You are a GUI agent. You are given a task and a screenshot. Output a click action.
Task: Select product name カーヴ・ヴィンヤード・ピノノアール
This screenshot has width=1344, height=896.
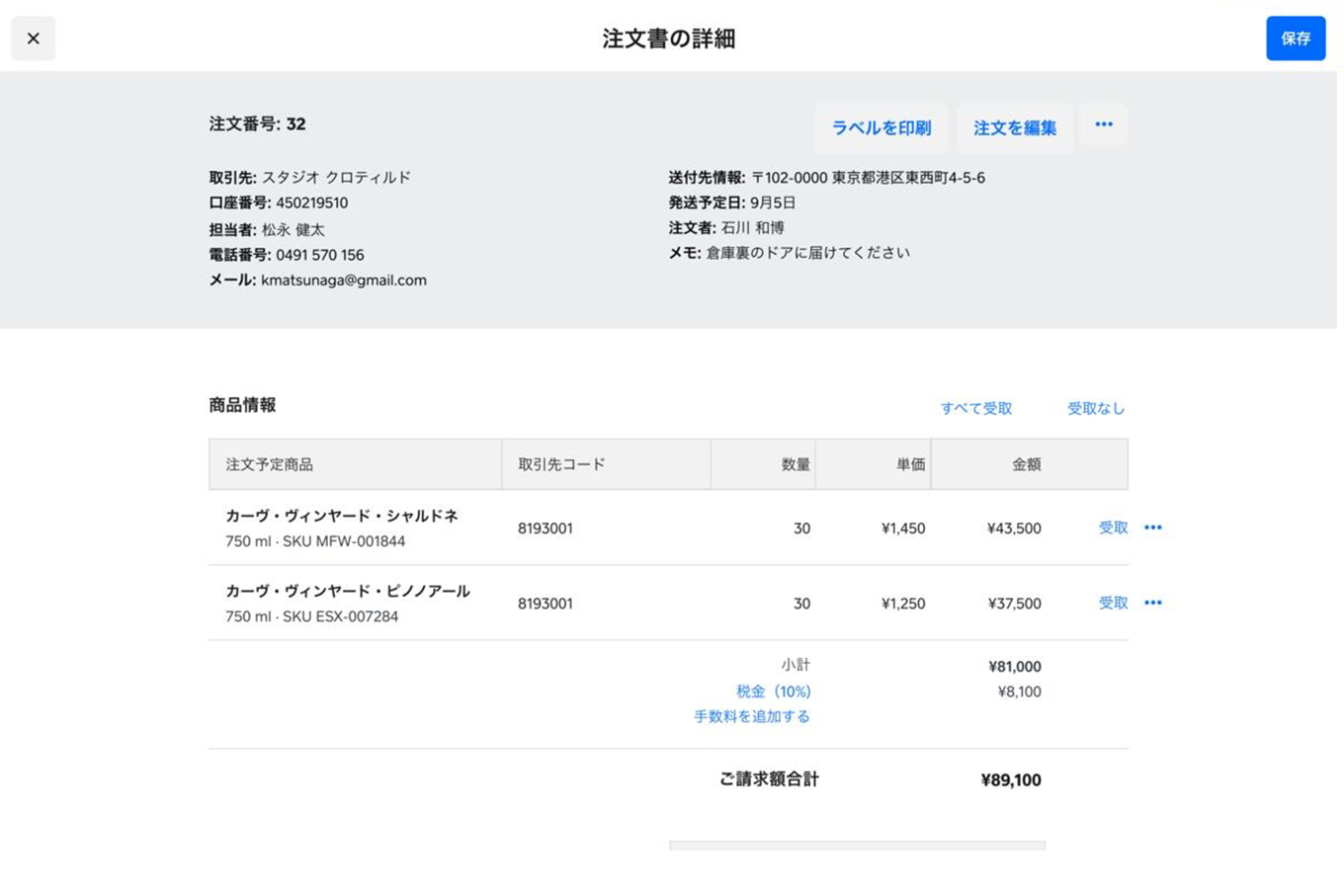(348, 591)
